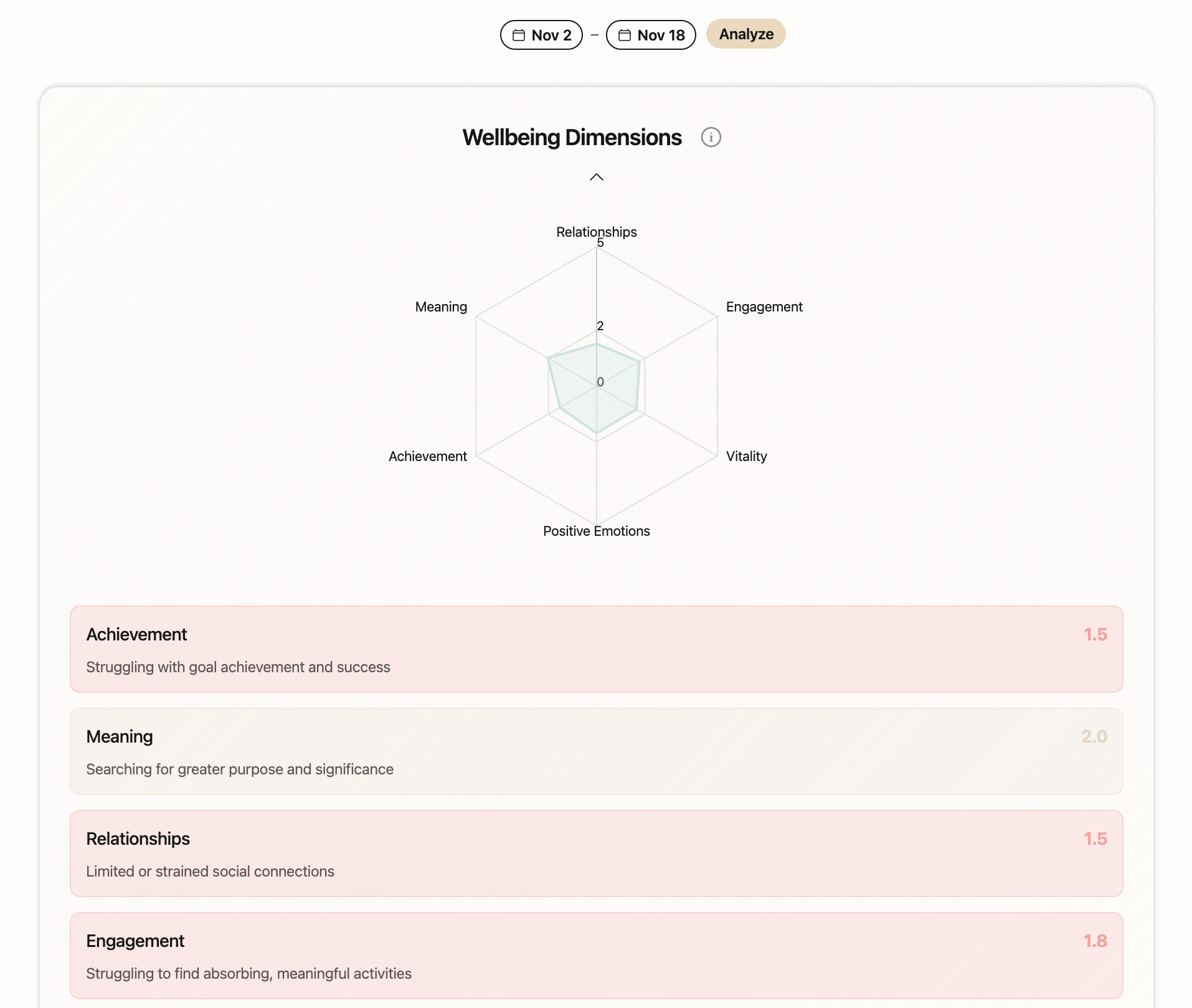Click the Meaning axis label on radar
Image resolution: width=1192 pixels, height=1008 pixels.
coord(441,307)
